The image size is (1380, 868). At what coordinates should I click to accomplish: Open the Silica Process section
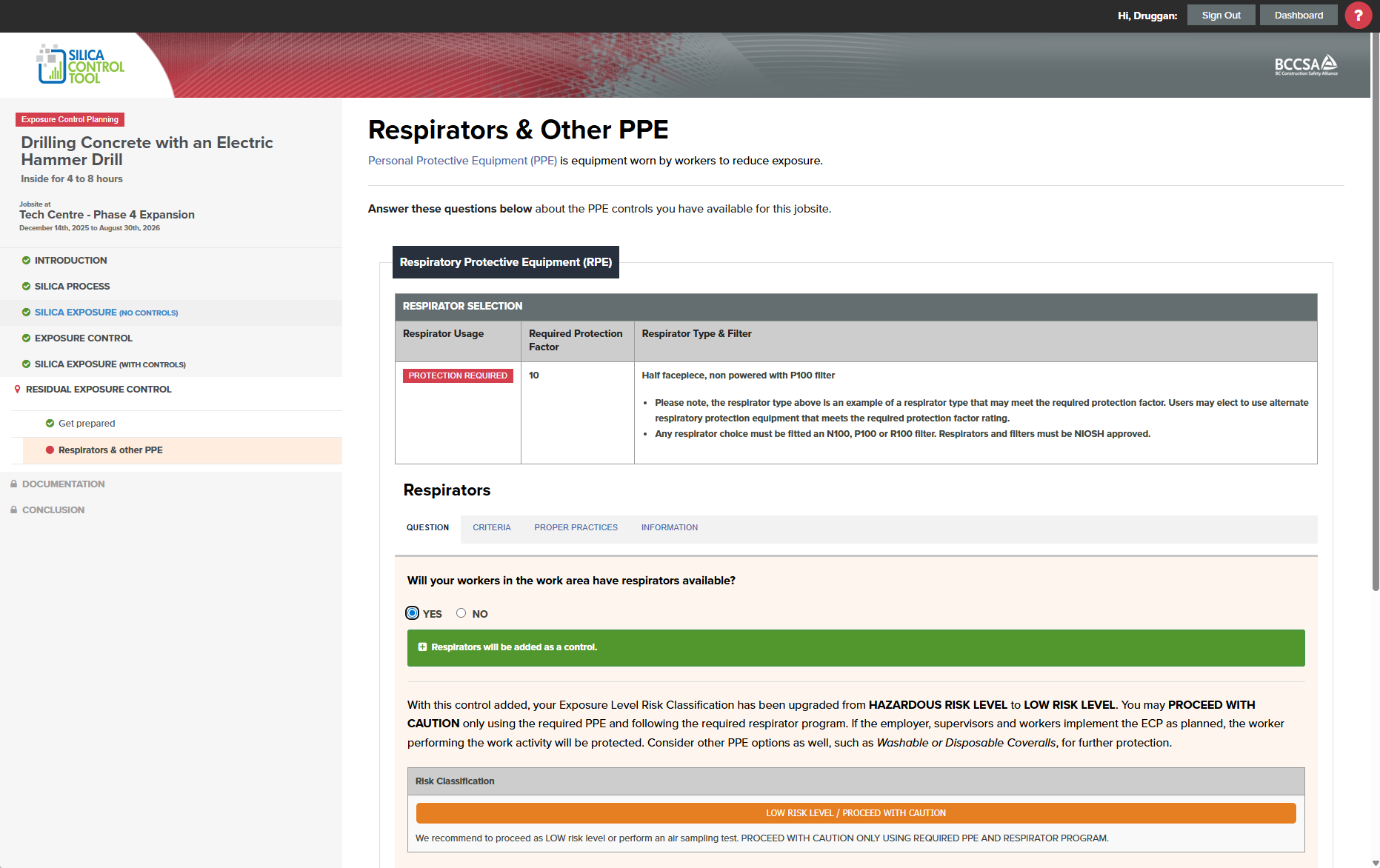point(72,287)
